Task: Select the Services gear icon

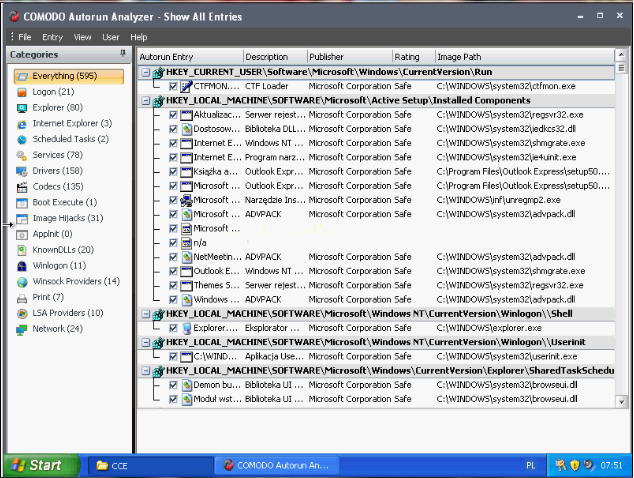Action: pos(22,155)
